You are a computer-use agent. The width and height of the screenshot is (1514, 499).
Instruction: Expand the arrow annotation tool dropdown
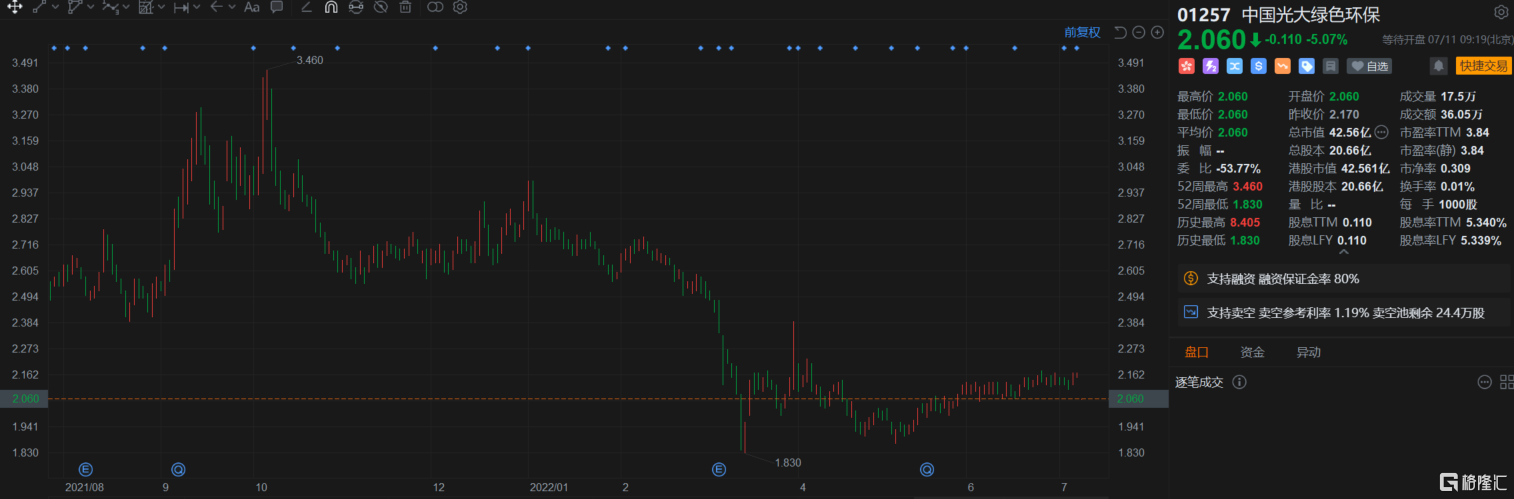(232, 7)
